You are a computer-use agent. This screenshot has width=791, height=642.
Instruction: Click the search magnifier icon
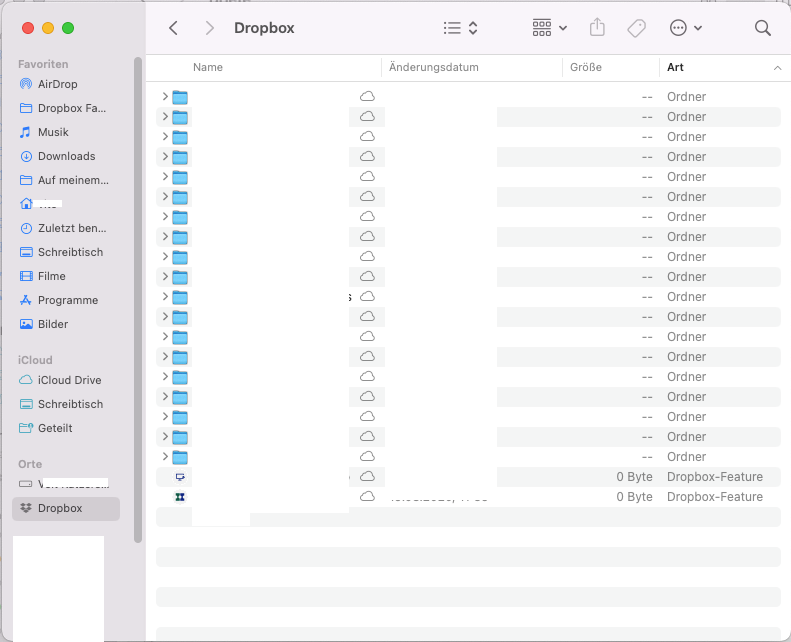click(x=763, y=28)
